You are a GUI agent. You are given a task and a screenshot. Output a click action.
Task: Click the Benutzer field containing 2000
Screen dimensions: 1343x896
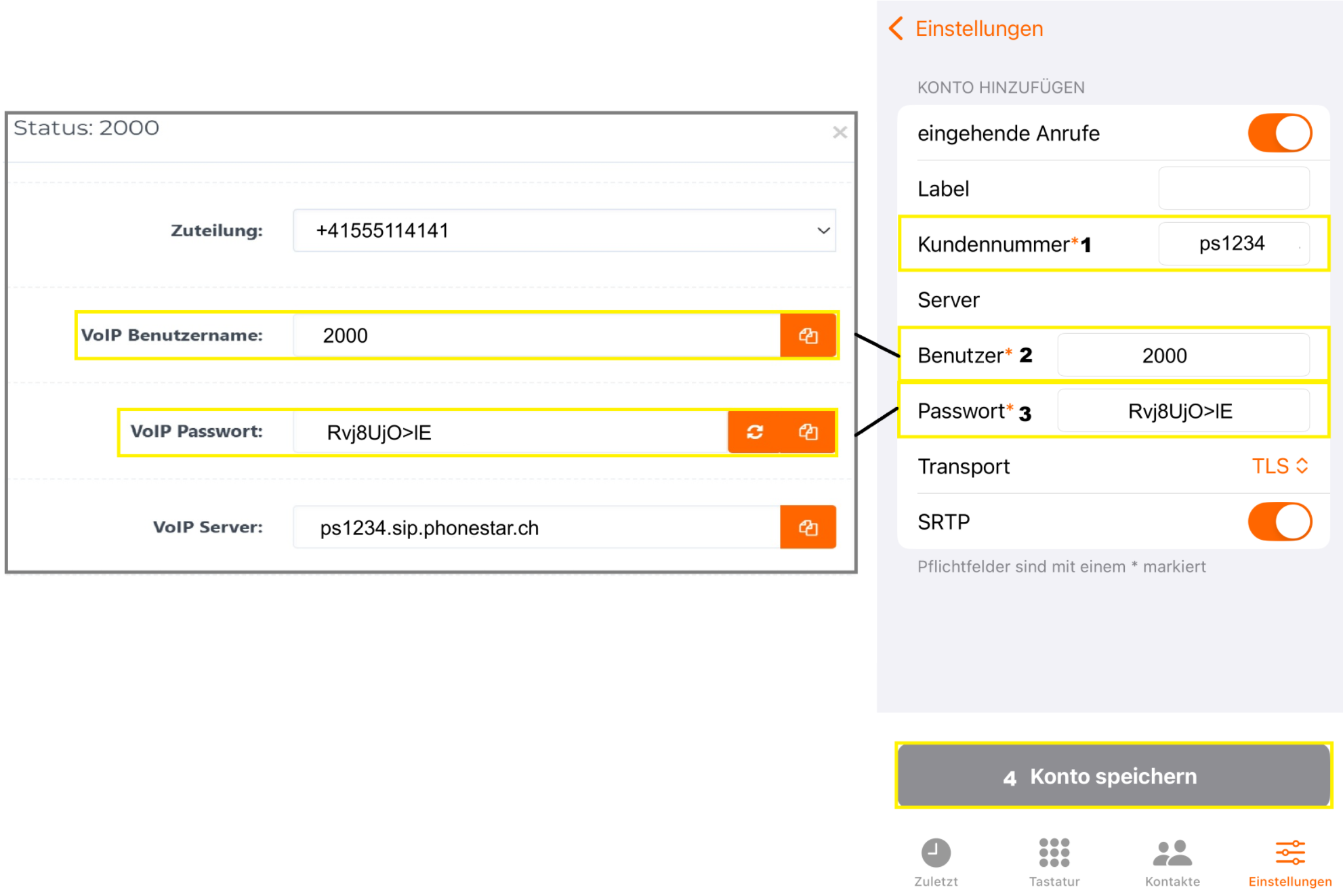pyautogui.click(x=1183, y=356)
